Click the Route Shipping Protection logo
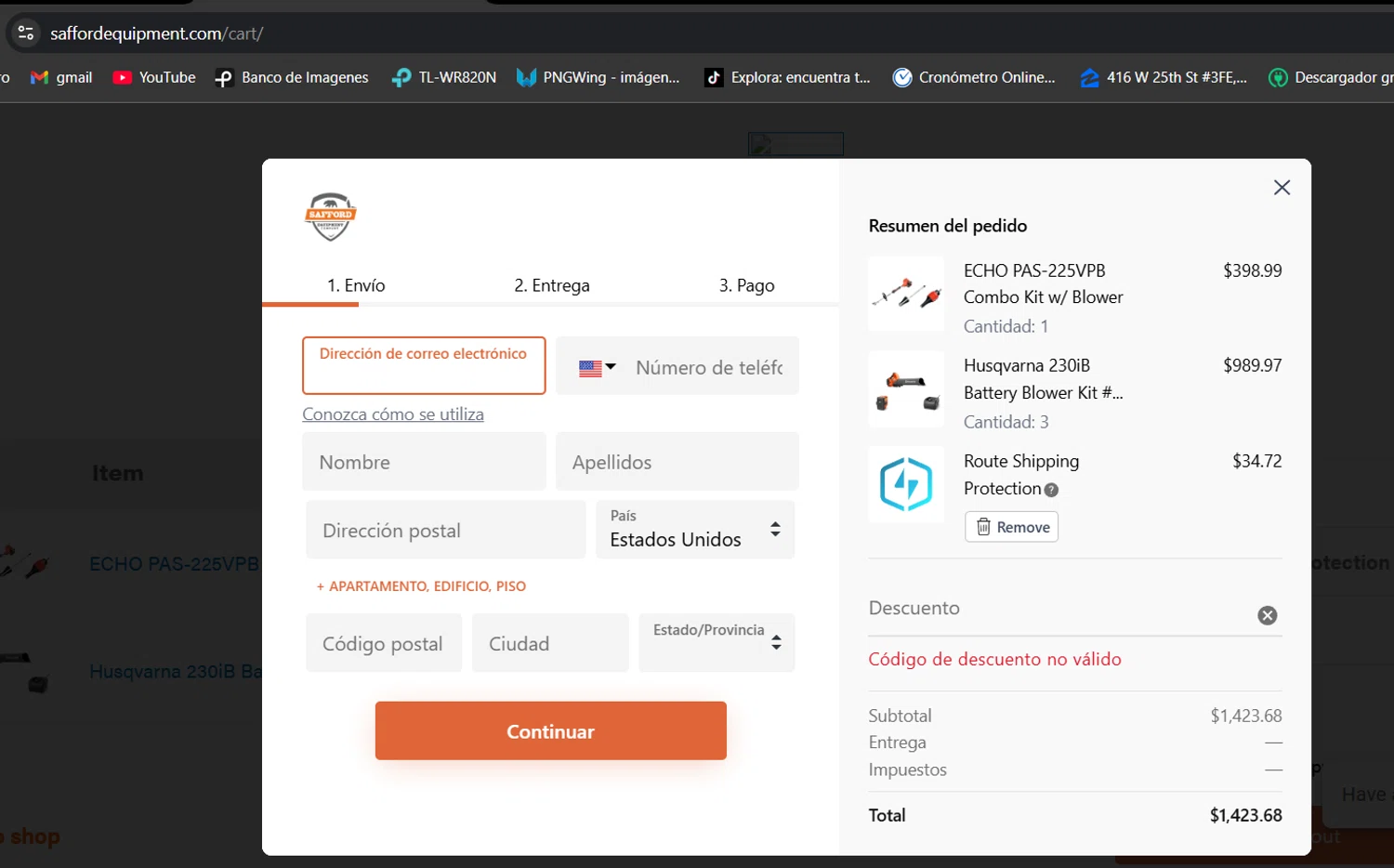 pos(906,485)
